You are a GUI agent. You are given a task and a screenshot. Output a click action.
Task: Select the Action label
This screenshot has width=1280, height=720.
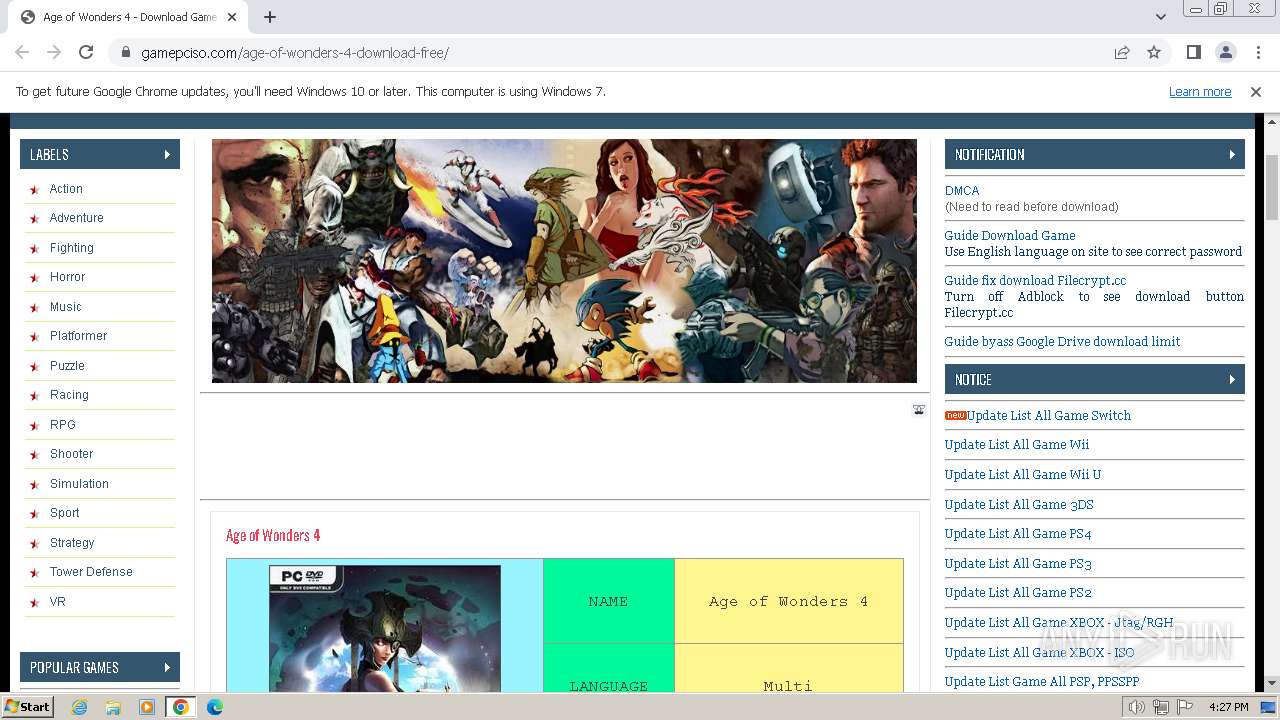(66, 189)
